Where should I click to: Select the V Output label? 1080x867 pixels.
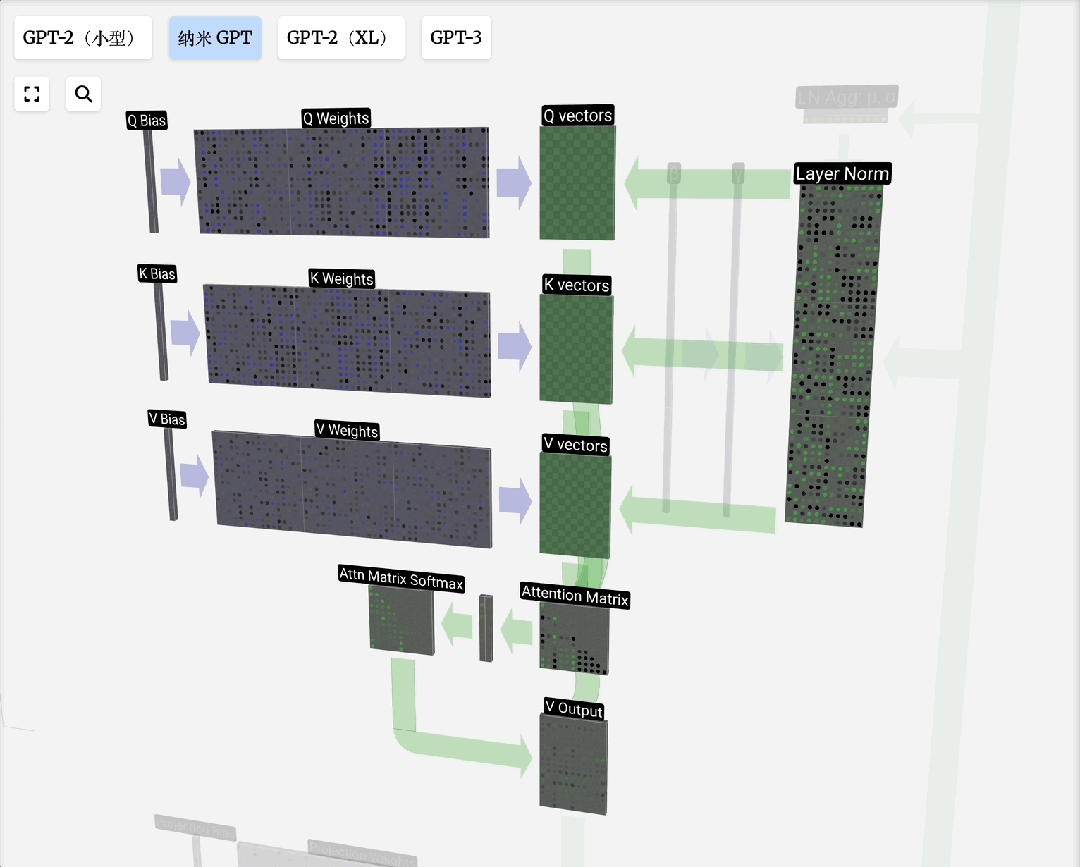click(x=574, y=709)
